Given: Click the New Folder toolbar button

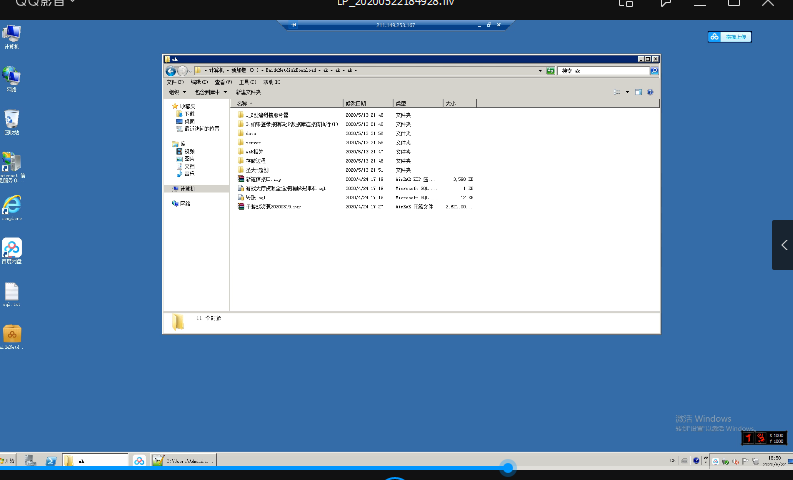Looking at the screenshot, I should 248,92.
